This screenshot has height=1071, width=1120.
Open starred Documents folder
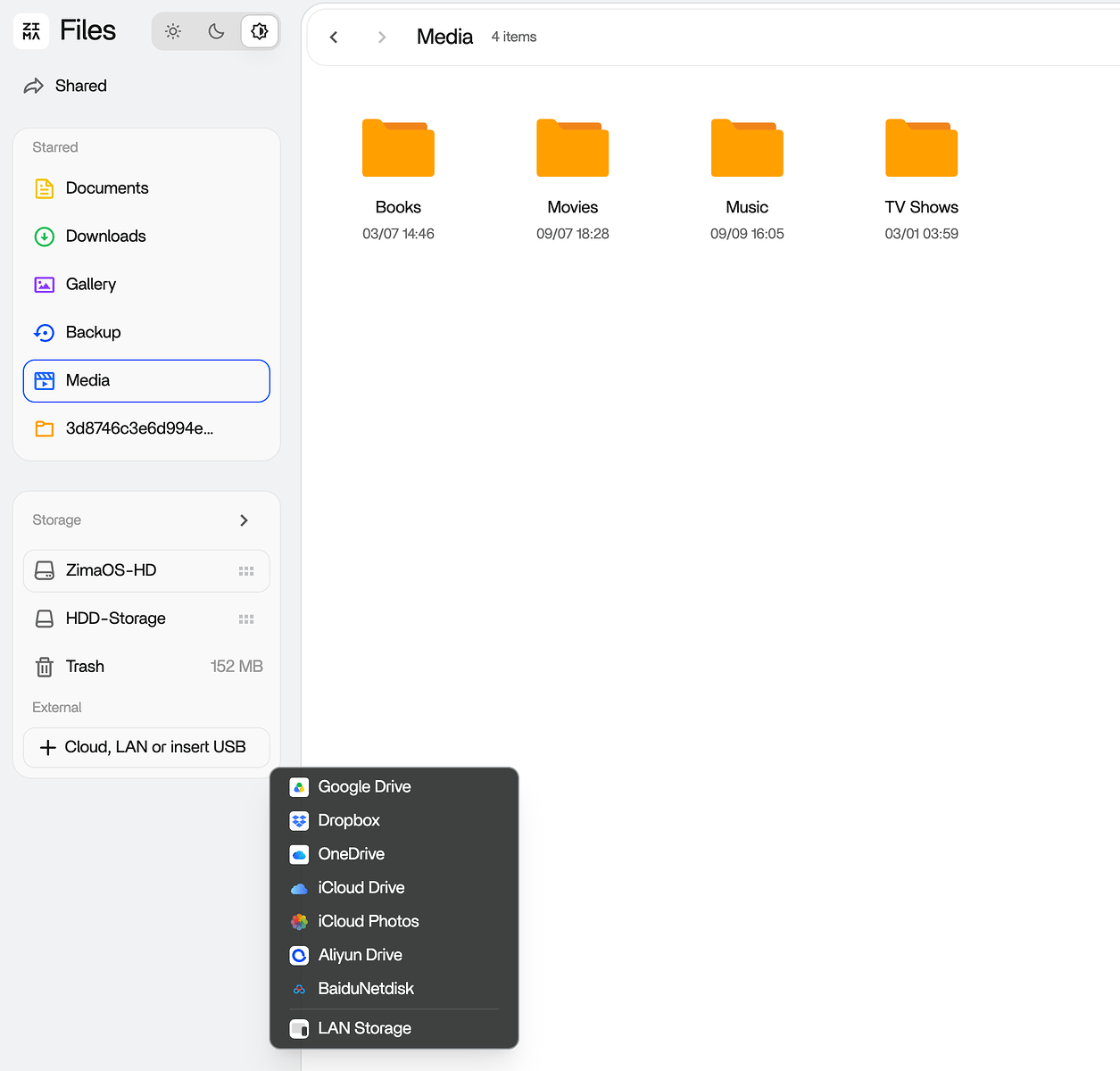pos(146,188)
